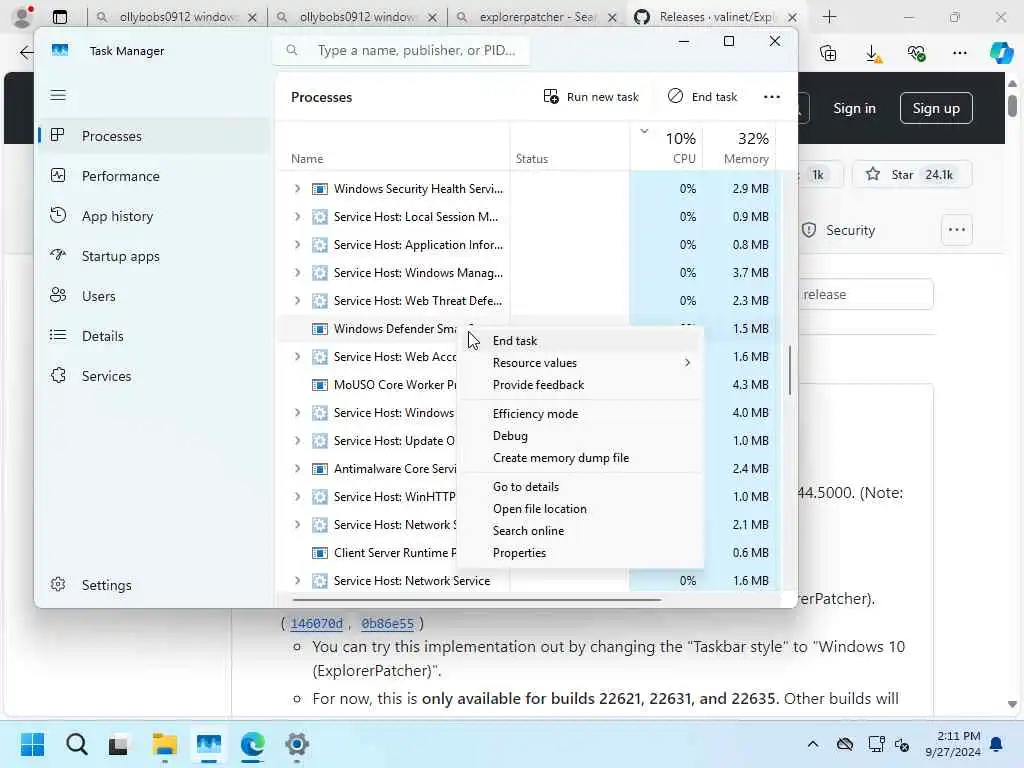Open the Security tab on GitHub

pos(839,230)
